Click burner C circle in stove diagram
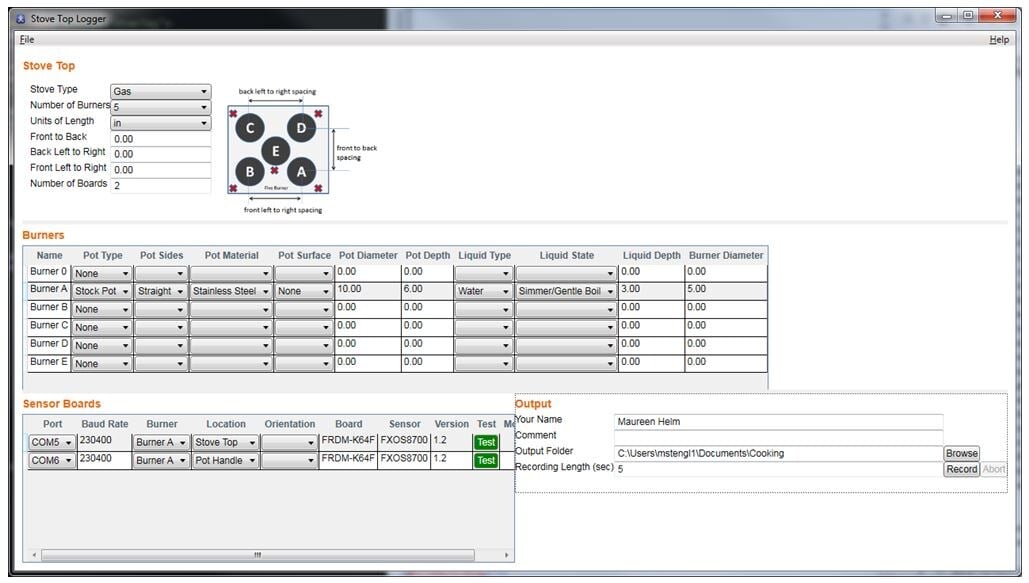The image size is (1029, 583). coord(249,128)
